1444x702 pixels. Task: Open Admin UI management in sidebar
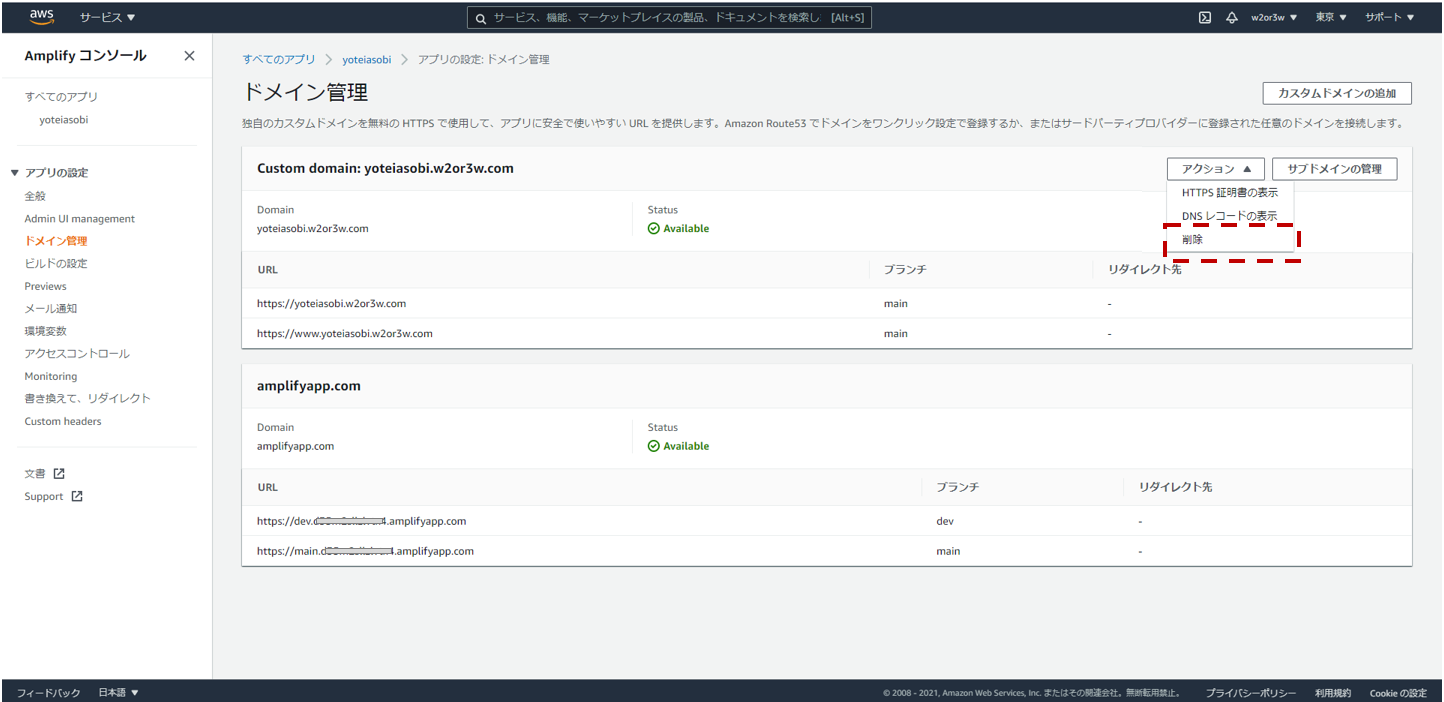79,219
